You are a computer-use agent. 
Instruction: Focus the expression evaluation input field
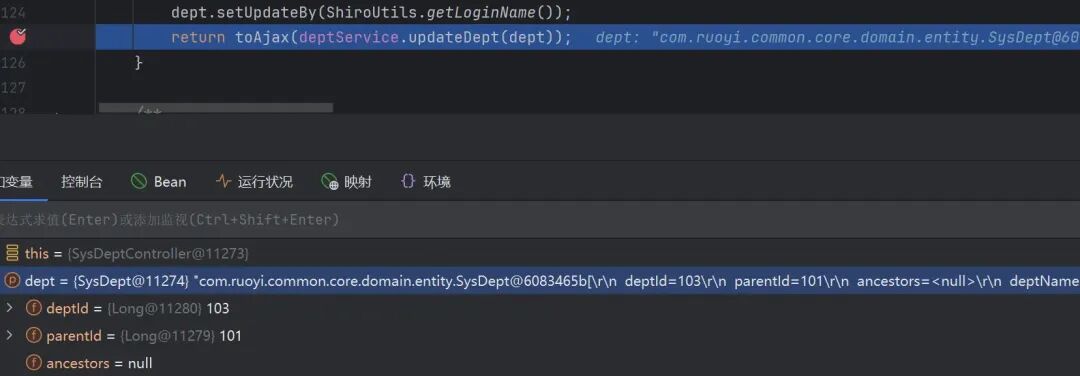click(540, 220)
